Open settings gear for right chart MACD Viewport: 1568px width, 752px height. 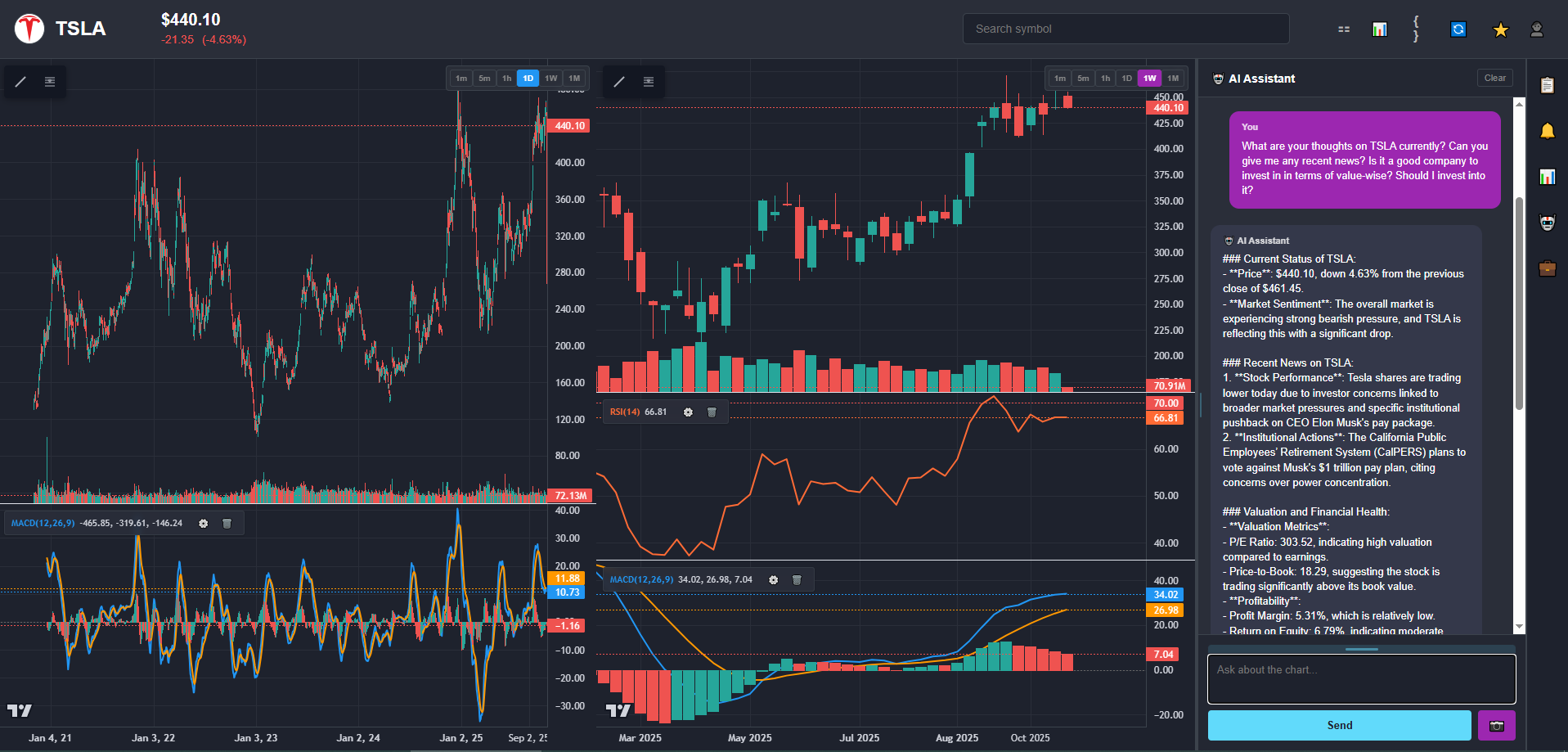(773, 580)
